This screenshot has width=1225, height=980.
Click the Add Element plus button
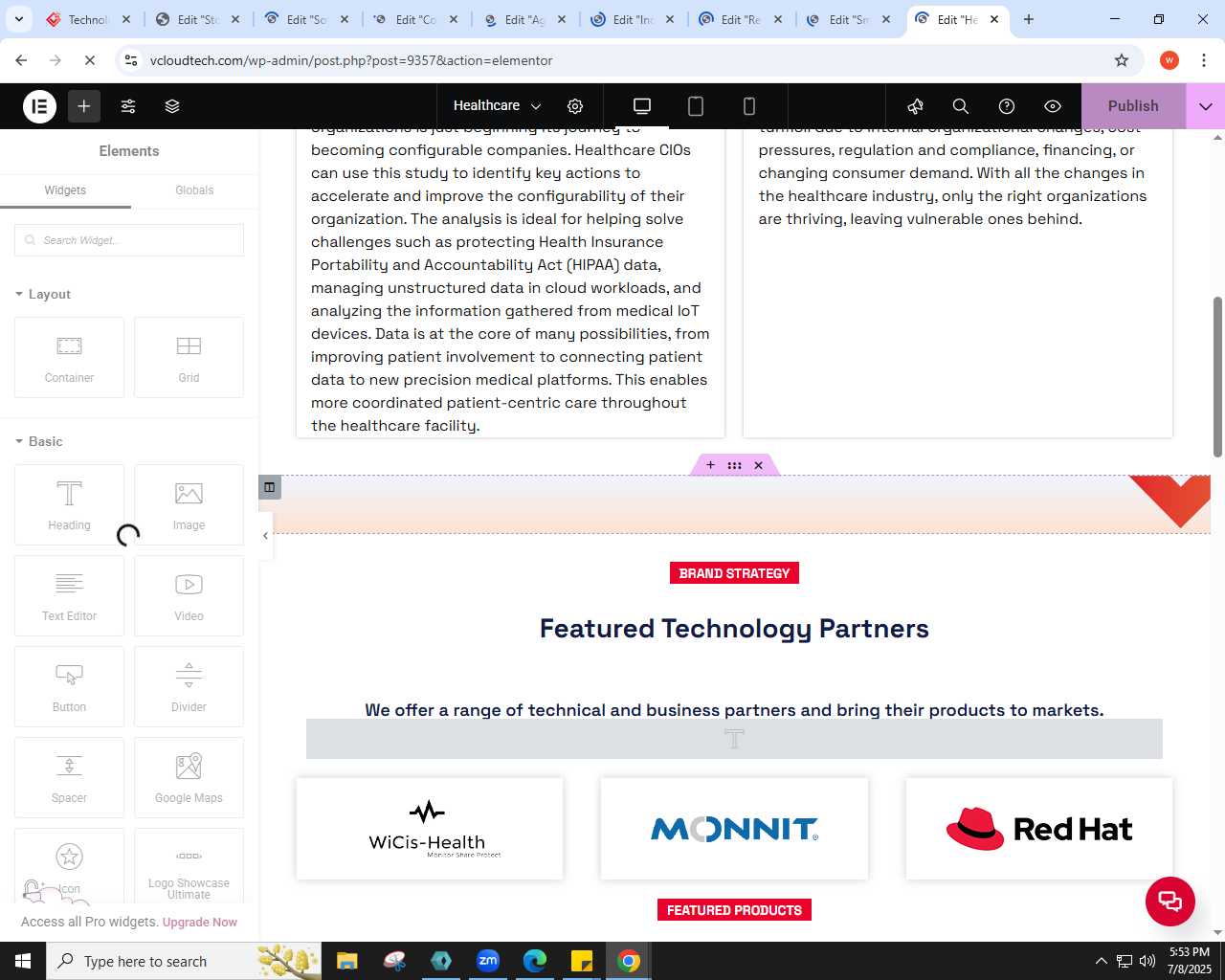click(84, 106)
